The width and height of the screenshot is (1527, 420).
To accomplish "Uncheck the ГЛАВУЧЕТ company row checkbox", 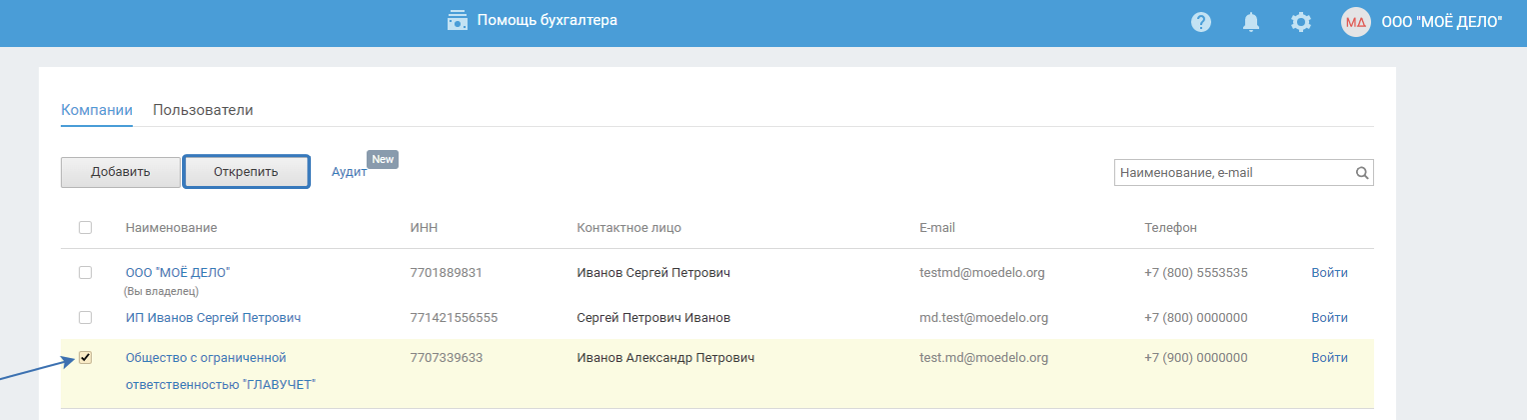I will click(x=85, y=357).
